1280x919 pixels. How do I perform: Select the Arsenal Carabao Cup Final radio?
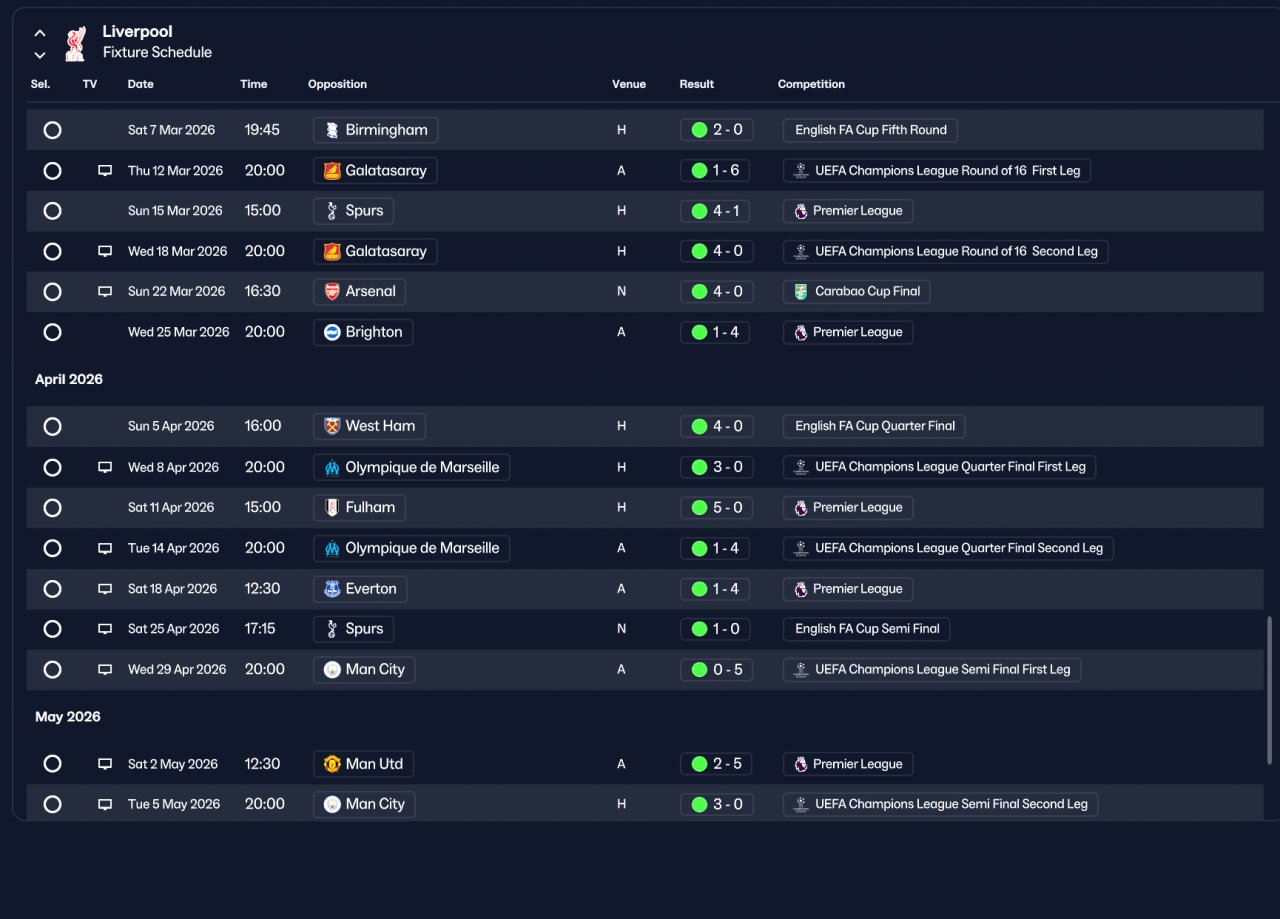pyautogui.click(x=52, y=292)
